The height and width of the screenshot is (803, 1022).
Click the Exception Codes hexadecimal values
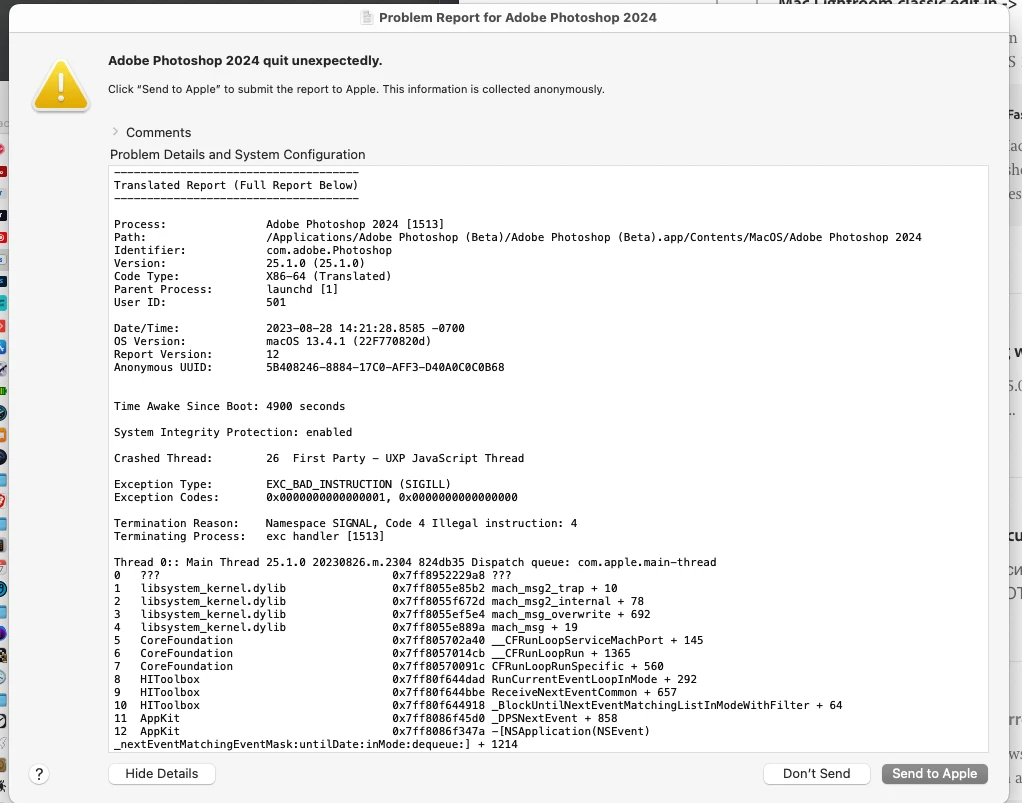(x=392, y=498)
